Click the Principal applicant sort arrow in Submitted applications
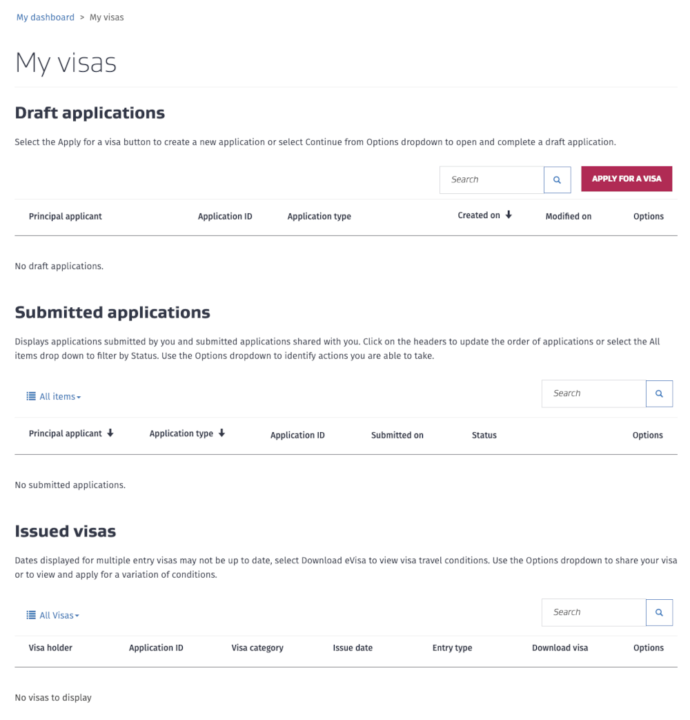The width and height of the screenshot is (690, 720). pyautogui.click(x=110, y=434)
